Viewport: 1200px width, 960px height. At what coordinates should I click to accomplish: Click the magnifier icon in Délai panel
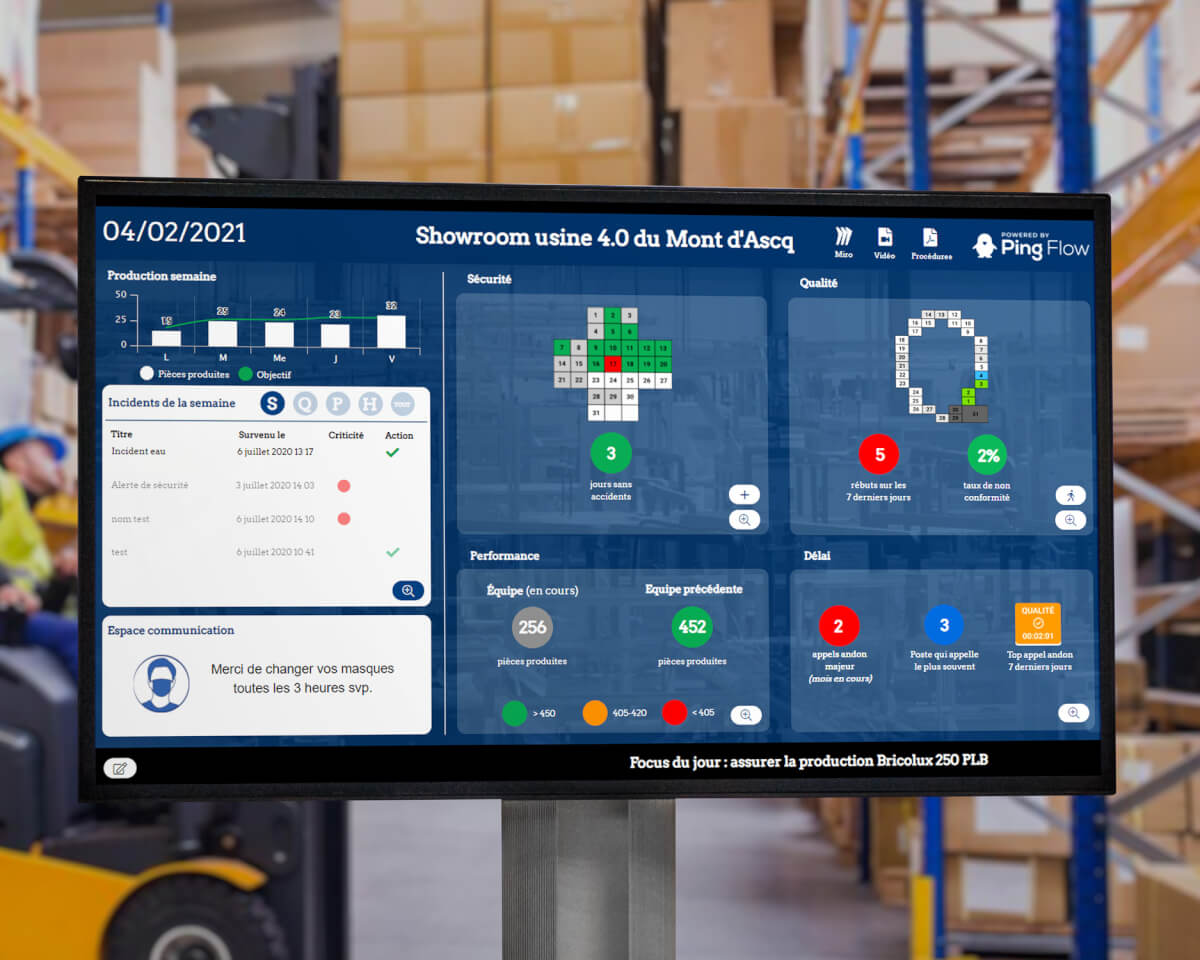click(x=1073, y=713)
